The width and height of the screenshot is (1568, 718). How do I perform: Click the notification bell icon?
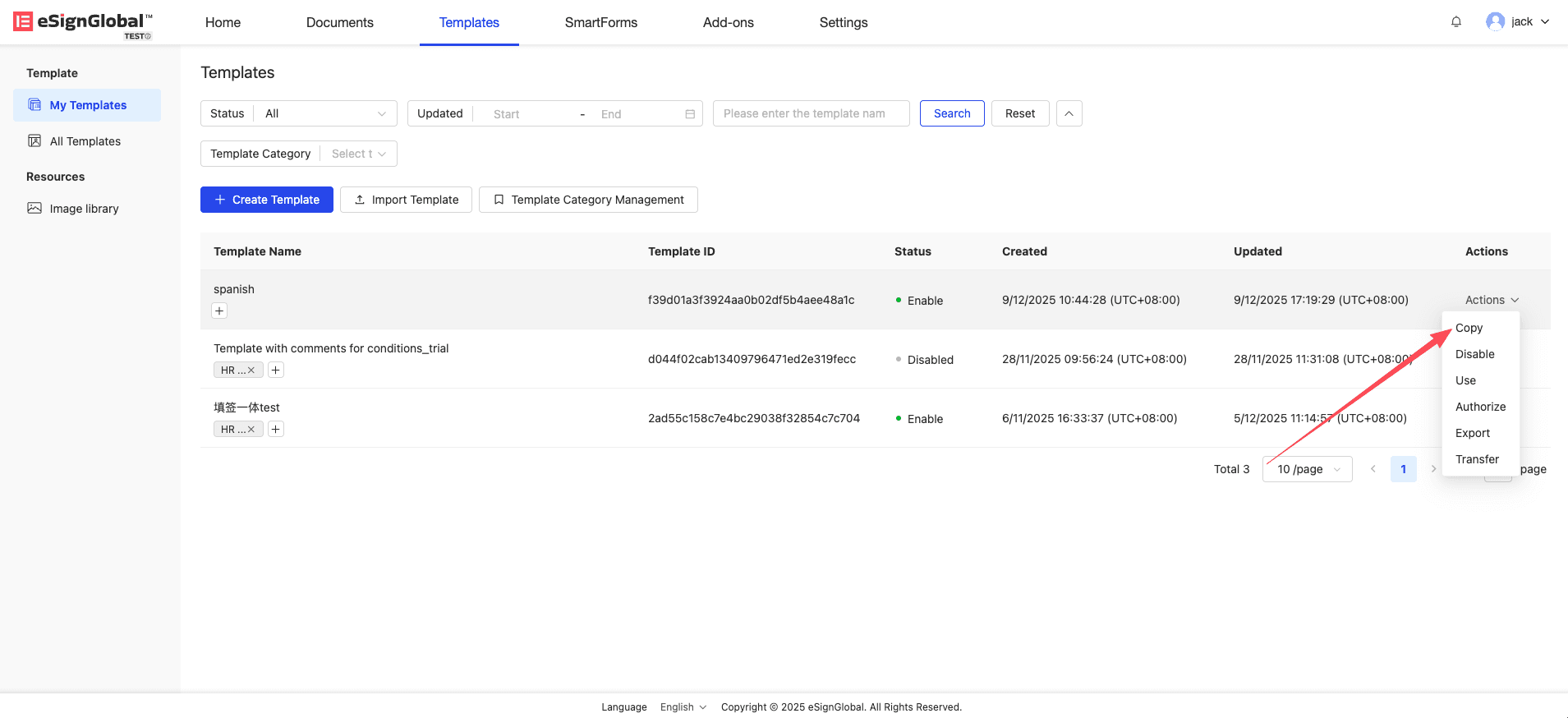(1455, 22)
